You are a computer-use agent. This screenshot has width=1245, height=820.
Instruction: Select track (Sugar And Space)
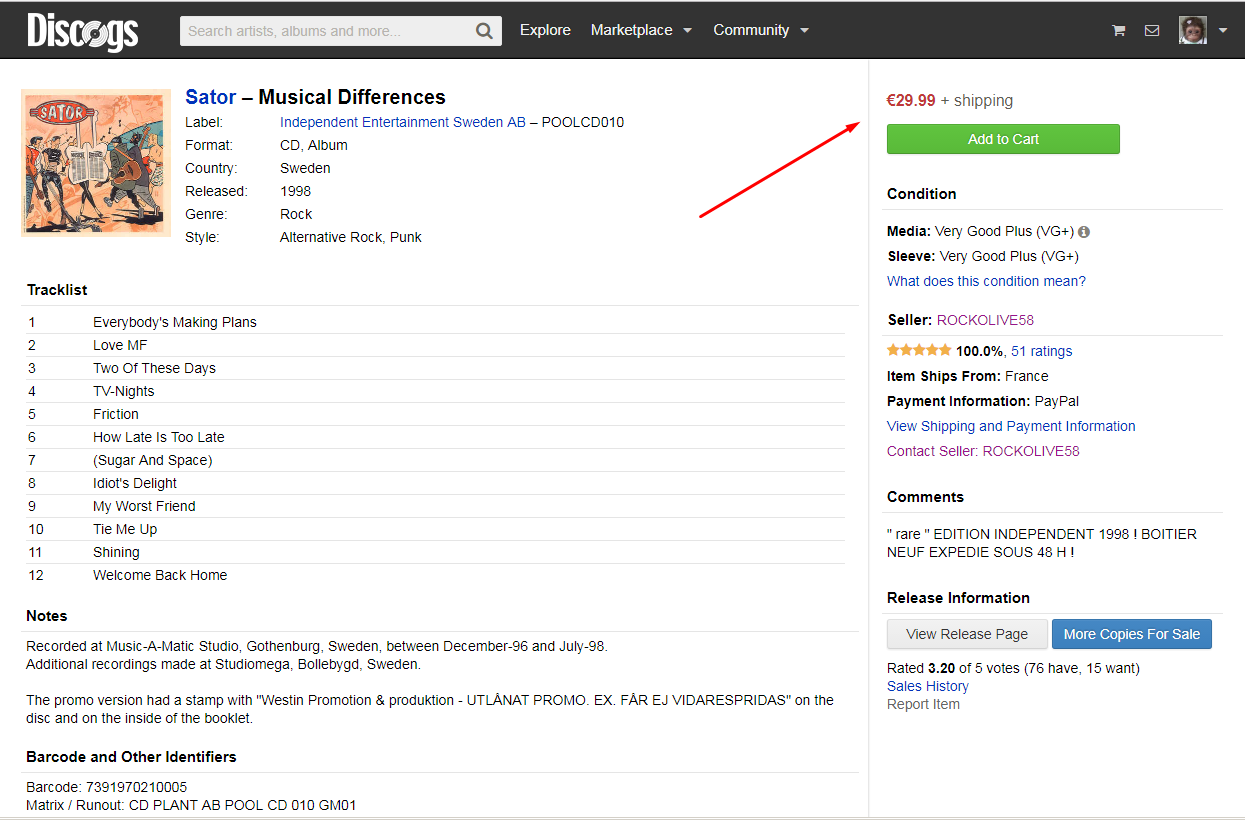click(153, 460)
